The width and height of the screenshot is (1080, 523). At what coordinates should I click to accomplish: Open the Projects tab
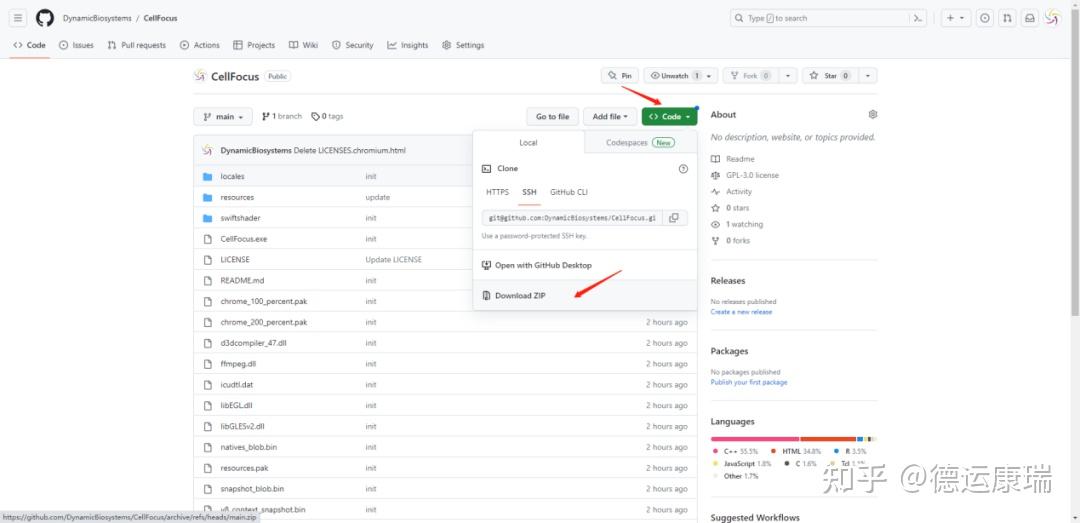pos(254,45)
